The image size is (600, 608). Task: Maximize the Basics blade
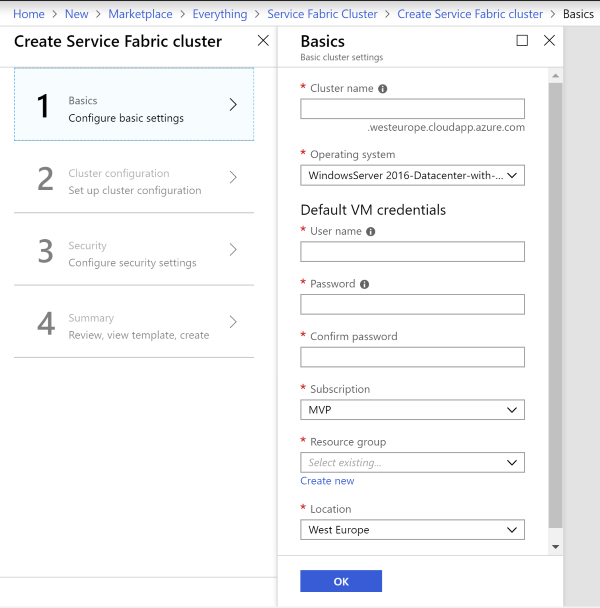point(522,41)
